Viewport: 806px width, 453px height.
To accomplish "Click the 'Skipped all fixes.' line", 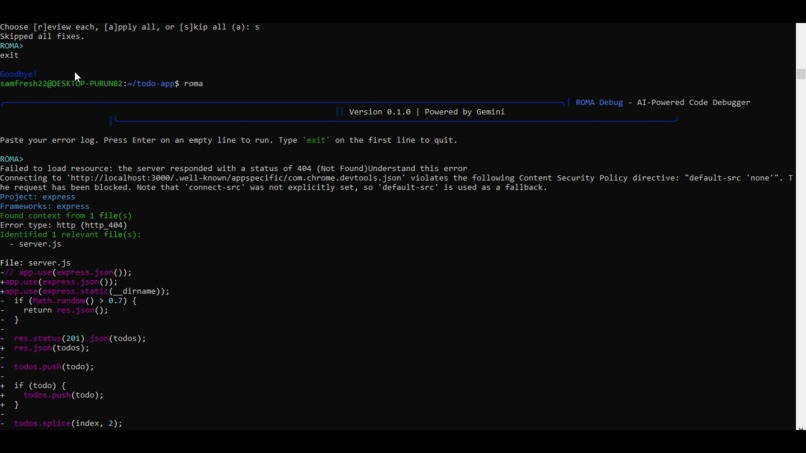I will click(42, 37).
